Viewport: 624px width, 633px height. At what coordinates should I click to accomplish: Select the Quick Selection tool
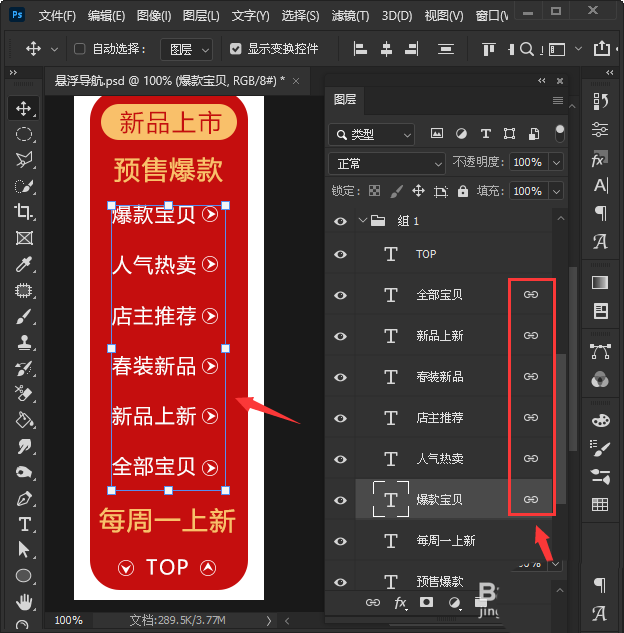[x=23, y=186]
